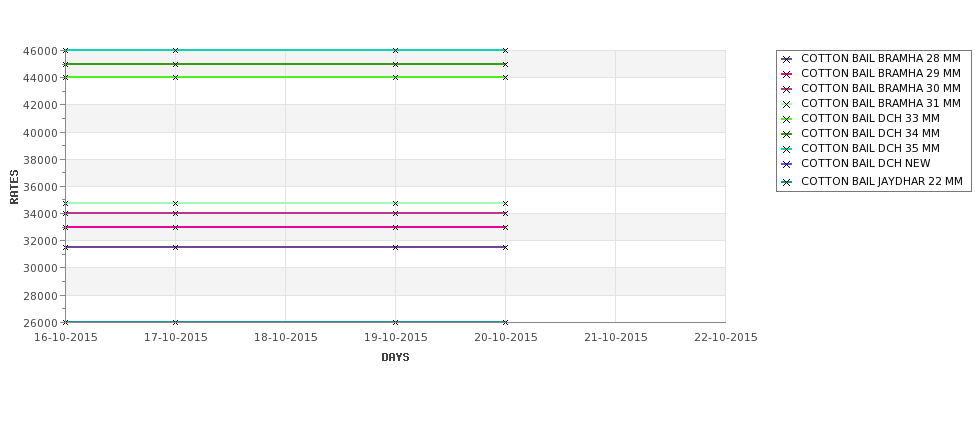Select the BRAMHA 30 MM legend marker
The height and width of the screenshot is (429, 975).
coord(786,89)
